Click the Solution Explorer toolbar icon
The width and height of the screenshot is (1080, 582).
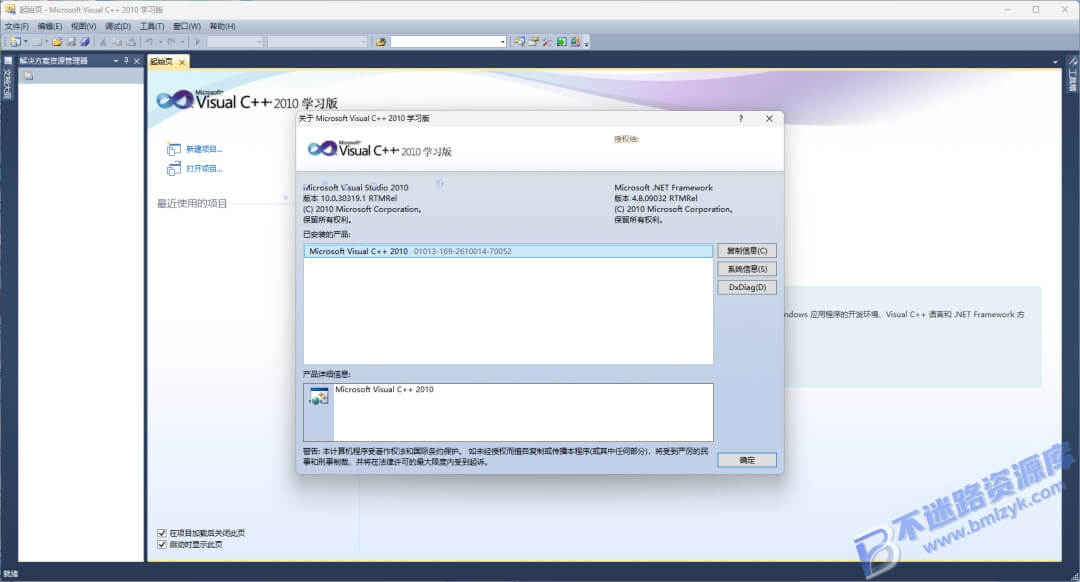[519, 42]
